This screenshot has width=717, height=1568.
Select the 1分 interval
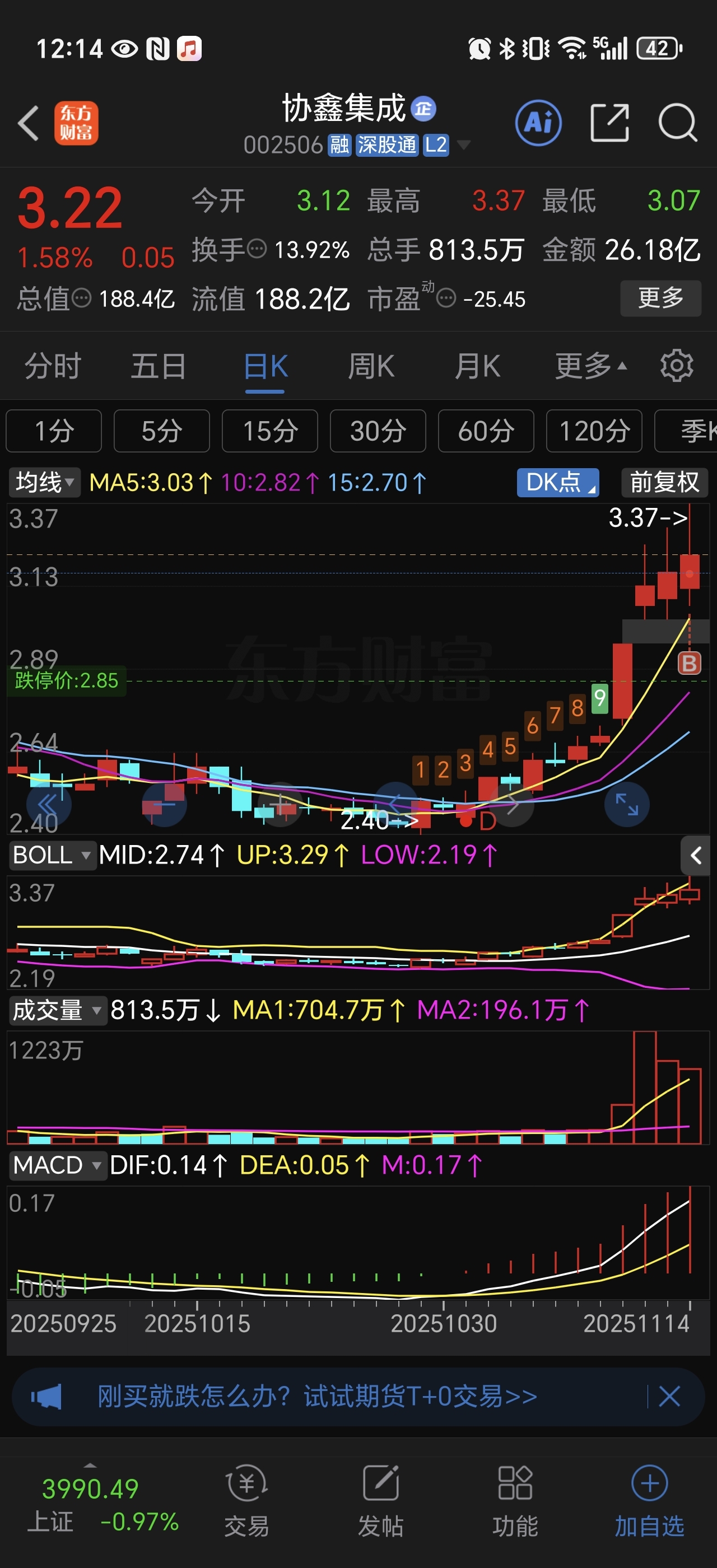click(54, 431)
